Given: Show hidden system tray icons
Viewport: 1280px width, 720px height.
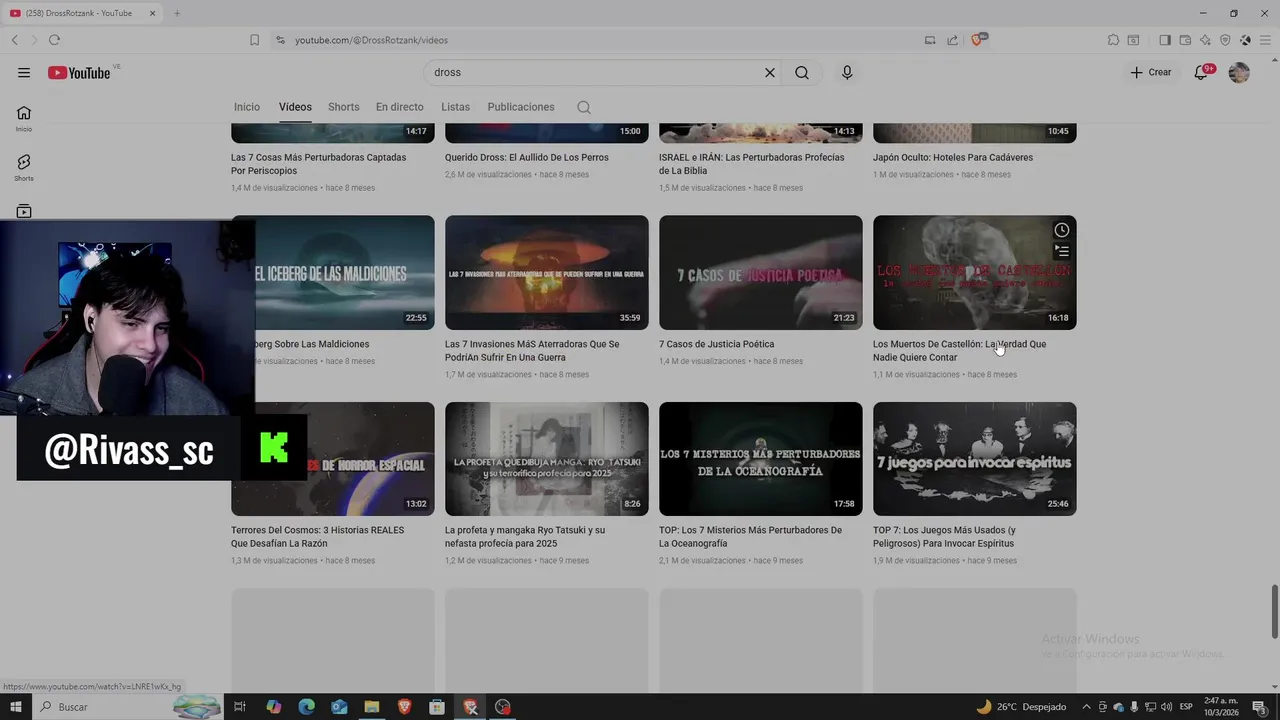Looking at the screenshot, I should pos(1087,707).
